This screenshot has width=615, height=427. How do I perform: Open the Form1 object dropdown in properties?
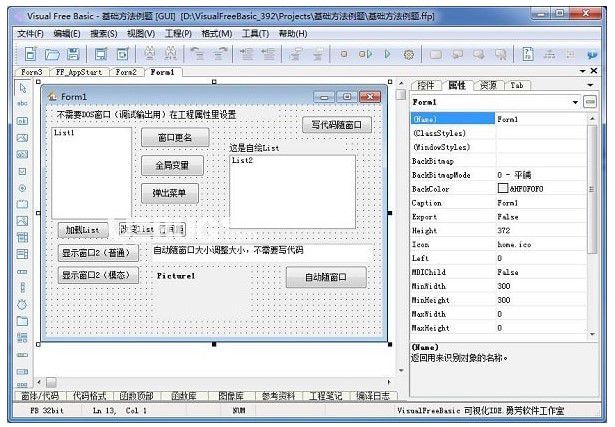(575, 102)
